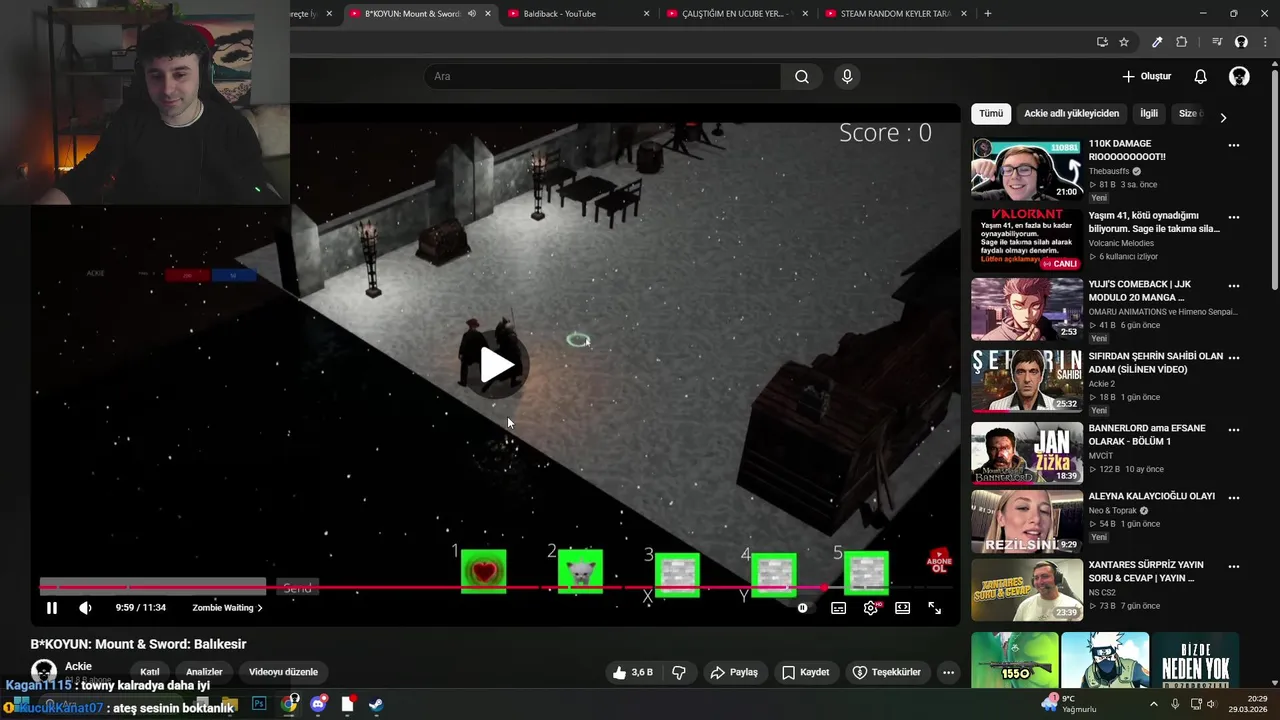This screenshot has width=1280, height=720.
Task: Show hidden system tray icons
Action: pyautogui.click(x=1153, y=704)
